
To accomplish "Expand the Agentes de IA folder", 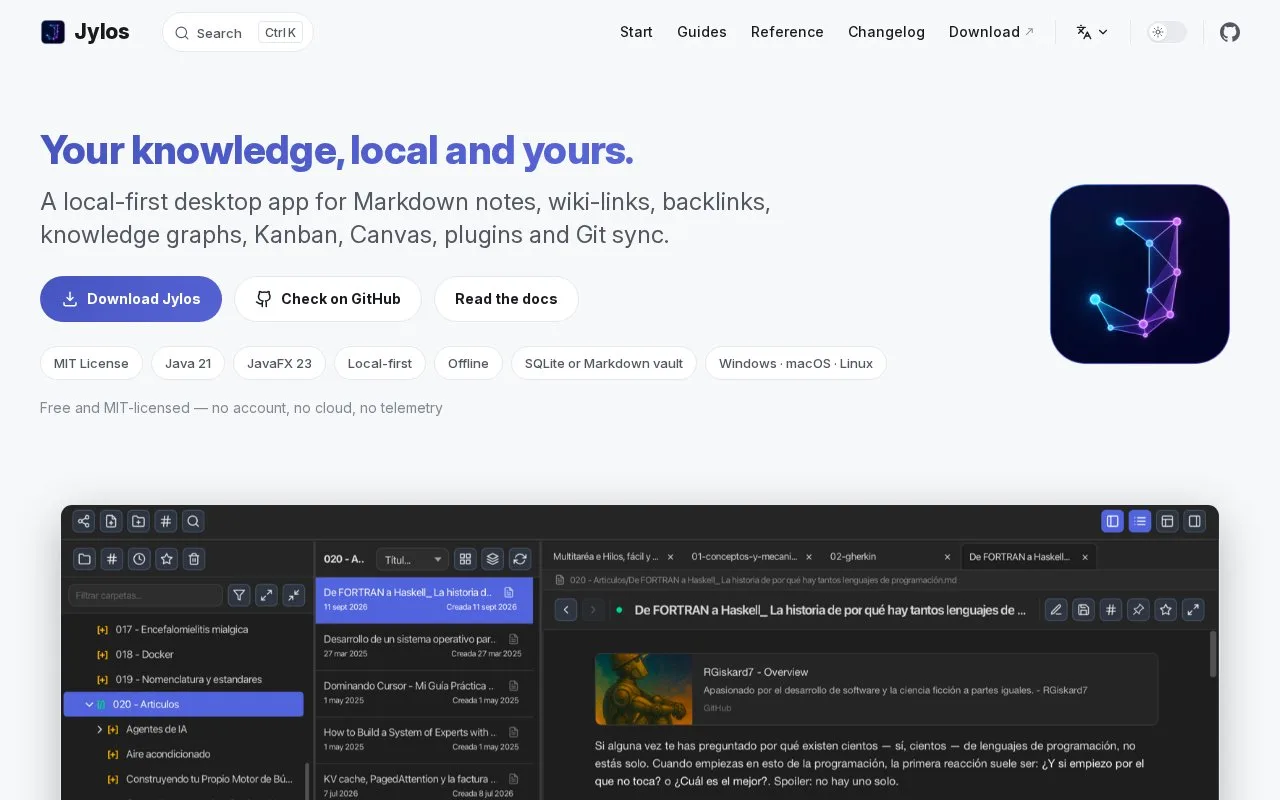I will (100, 729).
